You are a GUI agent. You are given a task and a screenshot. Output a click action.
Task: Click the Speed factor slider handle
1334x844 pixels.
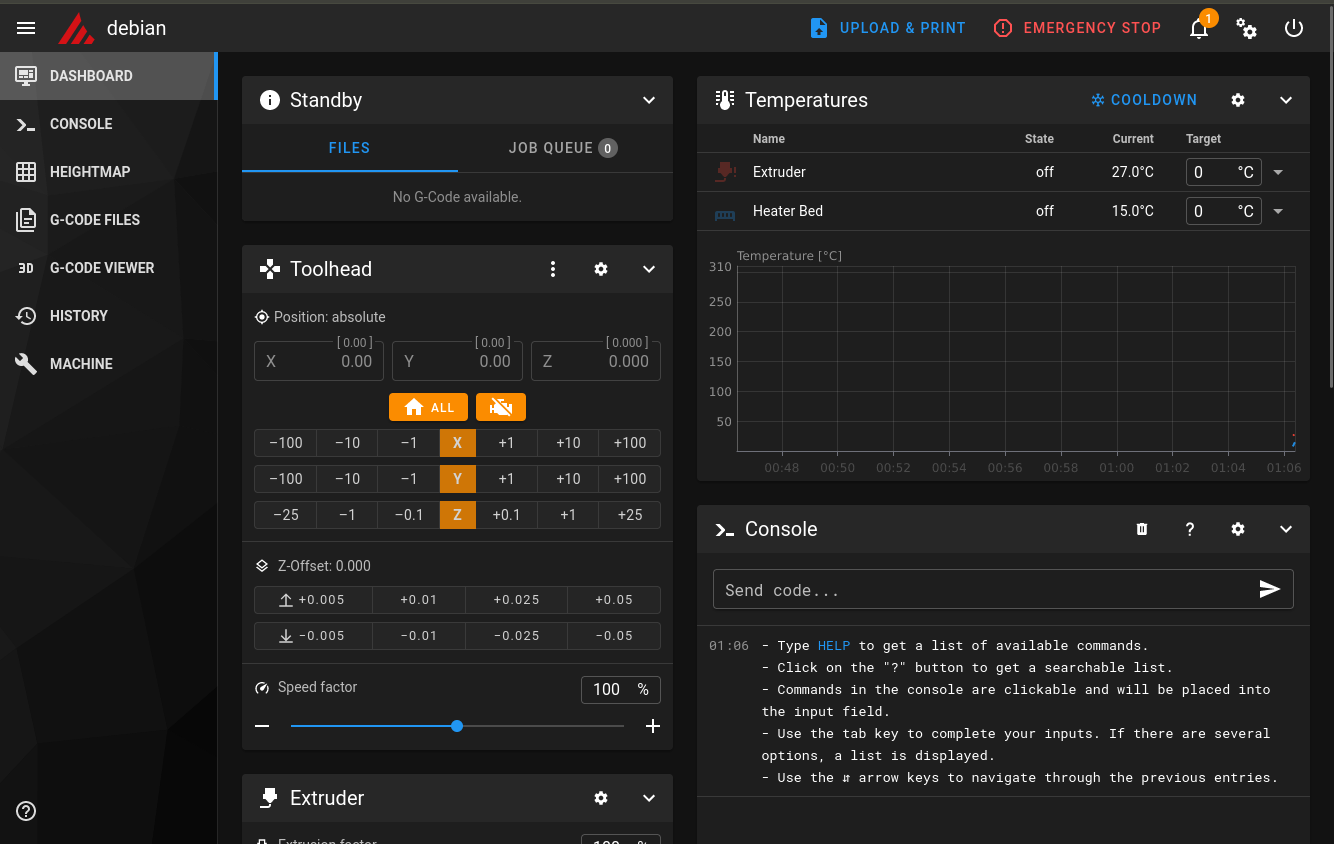(x=457, y=726)
